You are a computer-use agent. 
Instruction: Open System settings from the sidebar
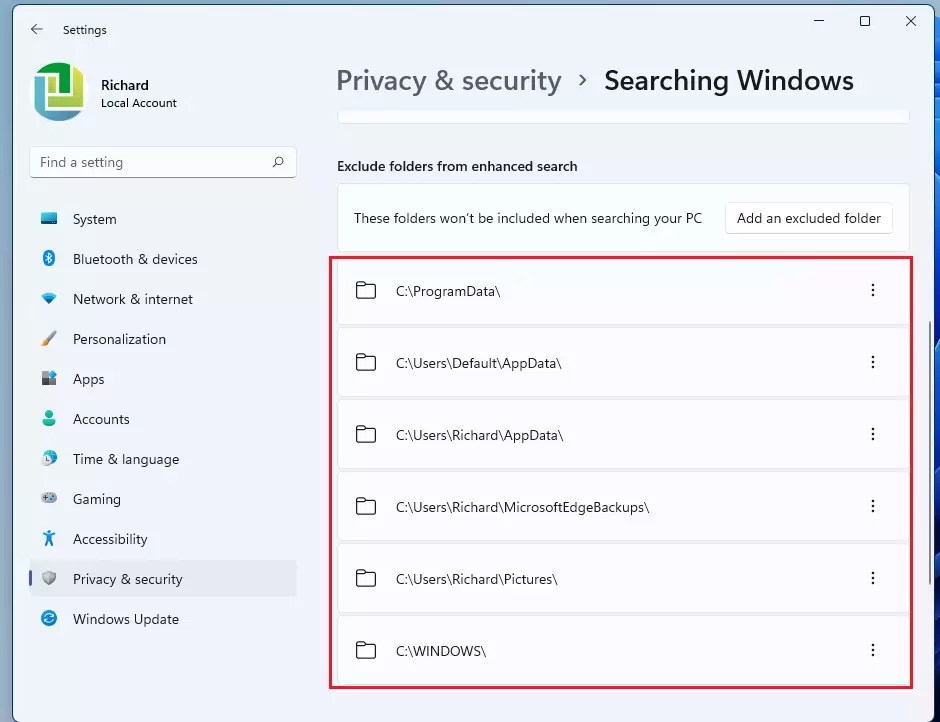click(48, 219)
